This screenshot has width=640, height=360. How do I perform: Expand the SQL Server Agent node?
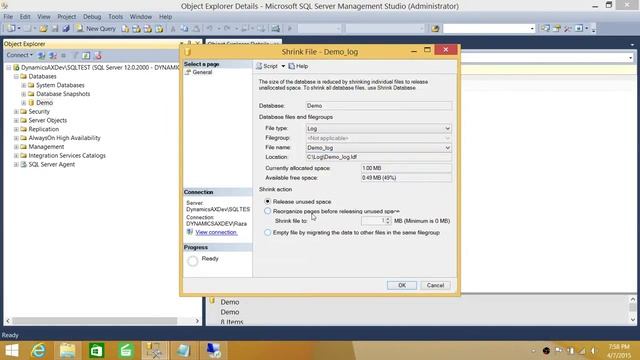[16, 164]
